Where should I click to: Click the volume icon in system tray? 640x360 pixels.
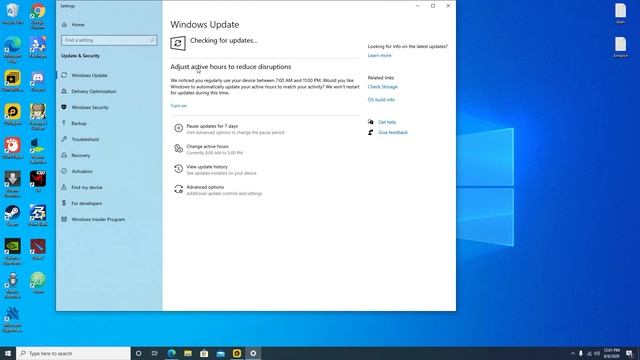[597, 353]
